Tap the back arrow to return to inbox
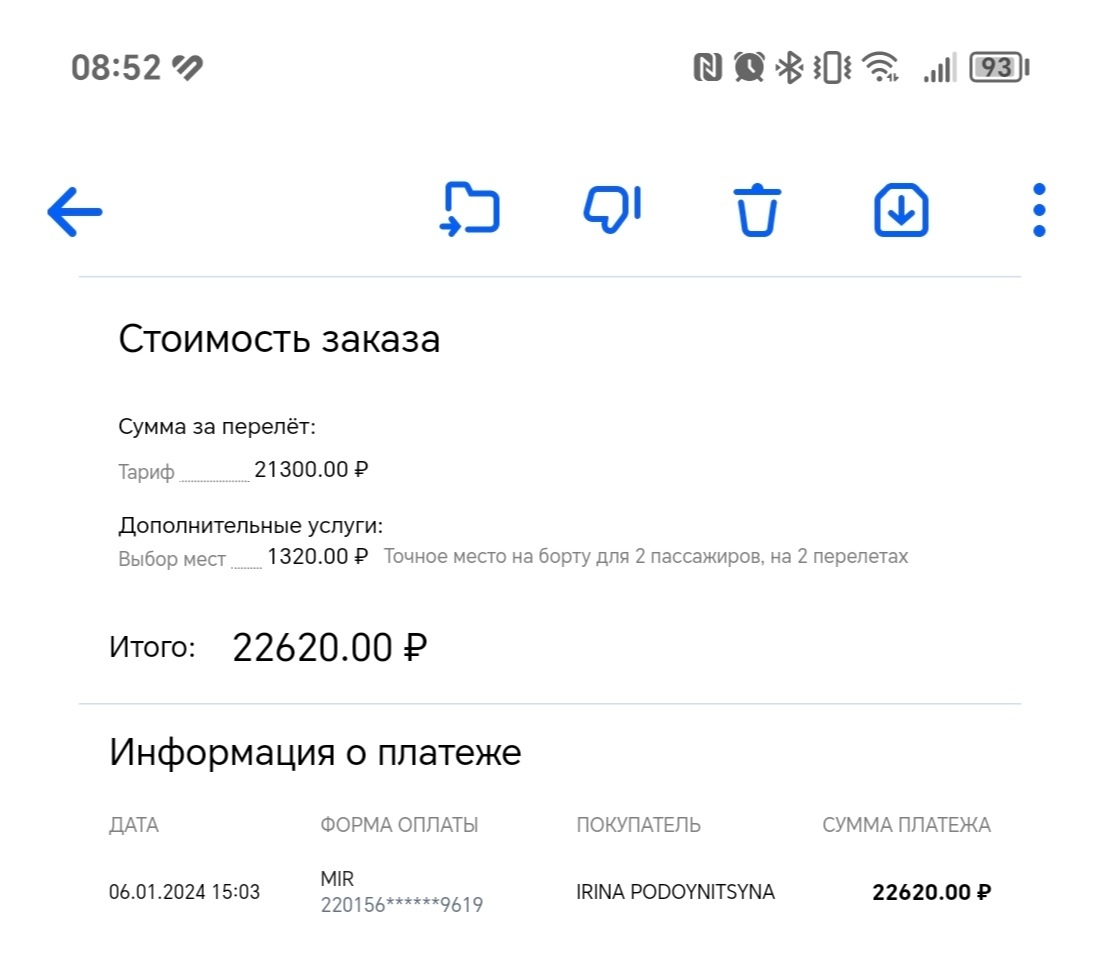Viewport: 1099px width, 953px height. point(74,211)
